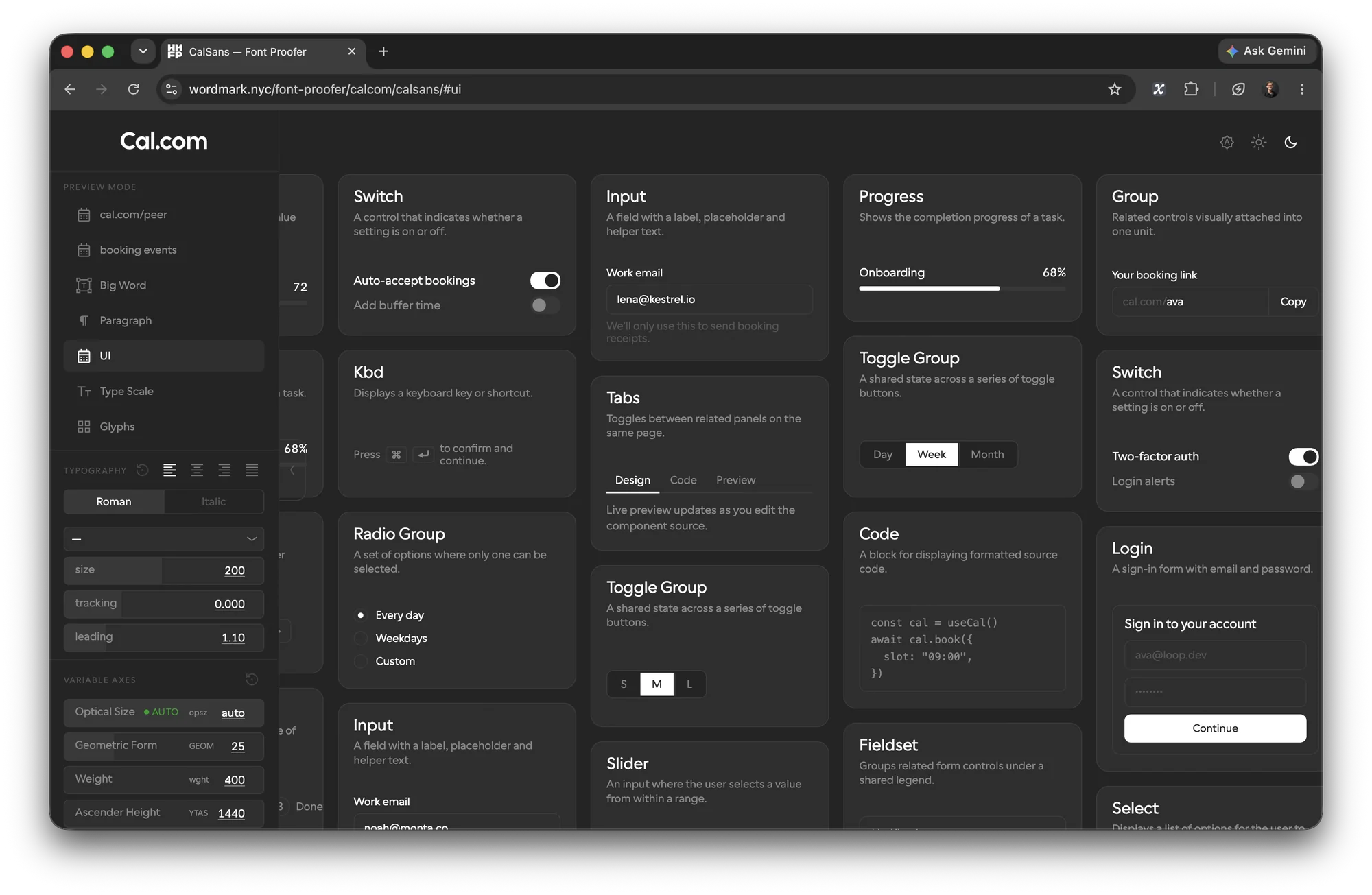Select size L in Toggle Group
1372x895 pixels.
[689, 684]
